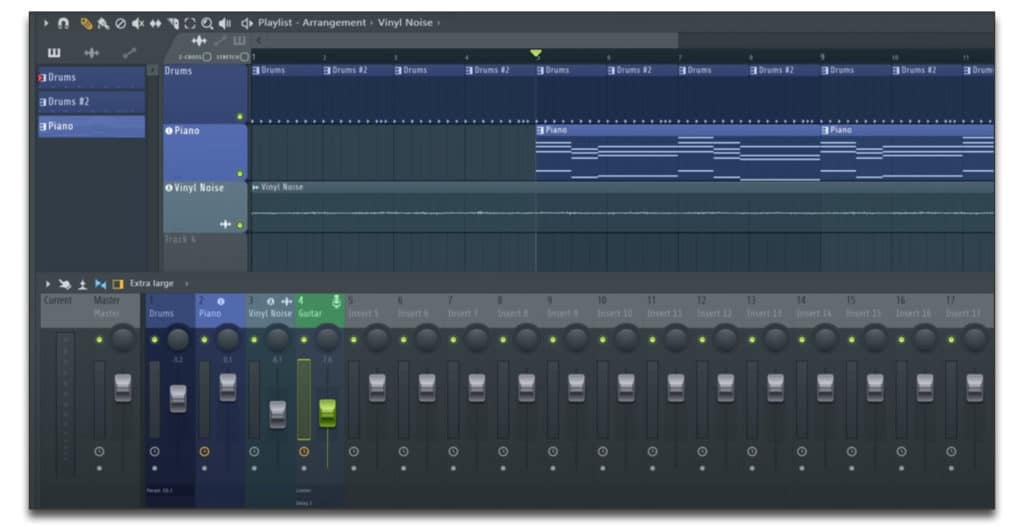This screenshot has width=1024, height=527.
Task: Mute the Guitar mixer track with its LED
Action: tap(304, 340)
